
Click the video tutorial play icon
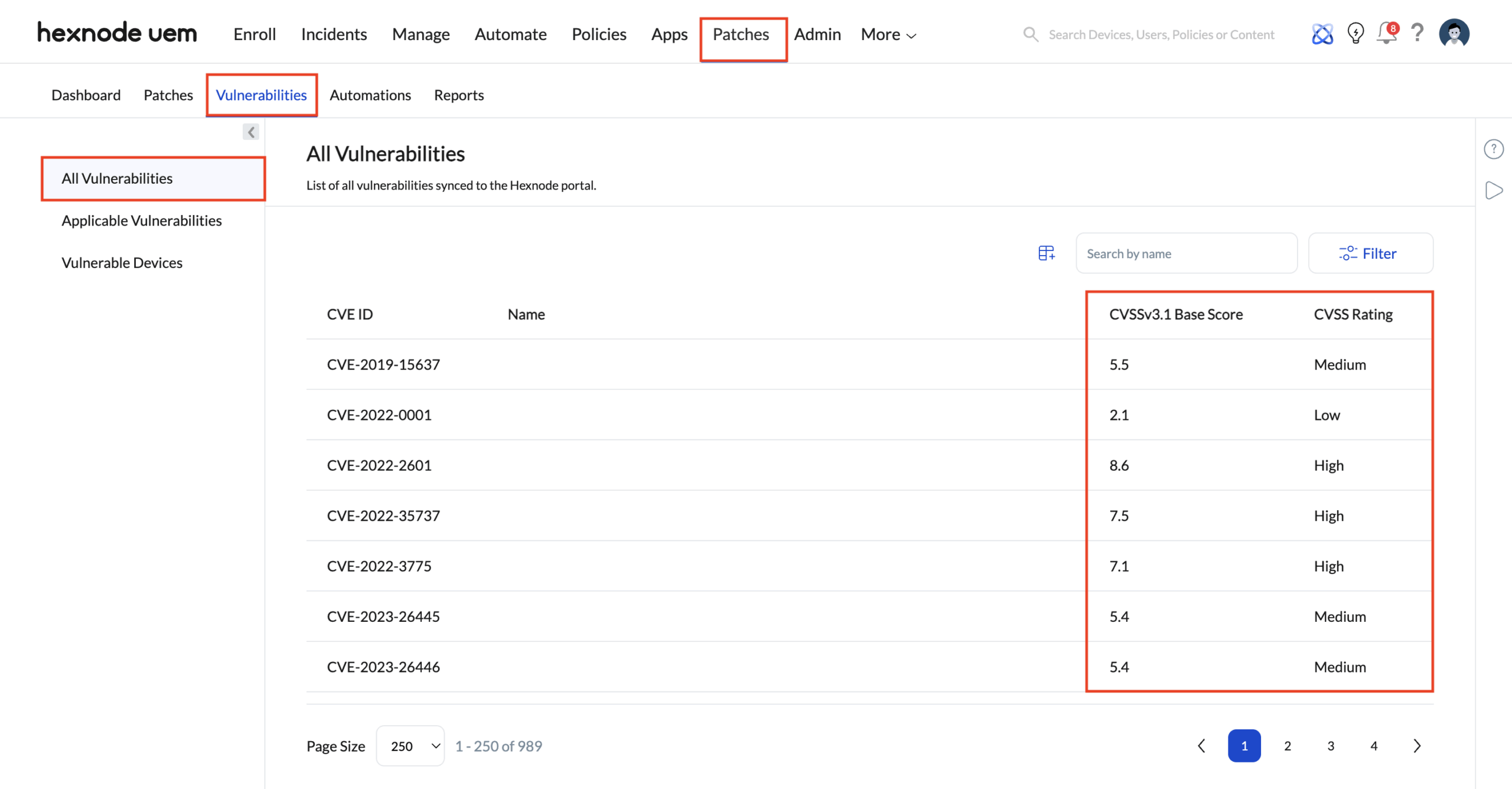point(1493,190)
